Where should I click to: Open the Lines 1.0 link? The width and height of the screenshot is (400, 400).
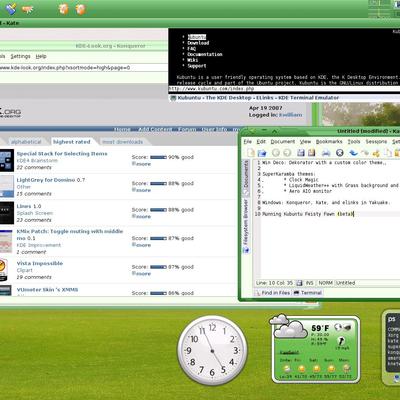point(29,206)
